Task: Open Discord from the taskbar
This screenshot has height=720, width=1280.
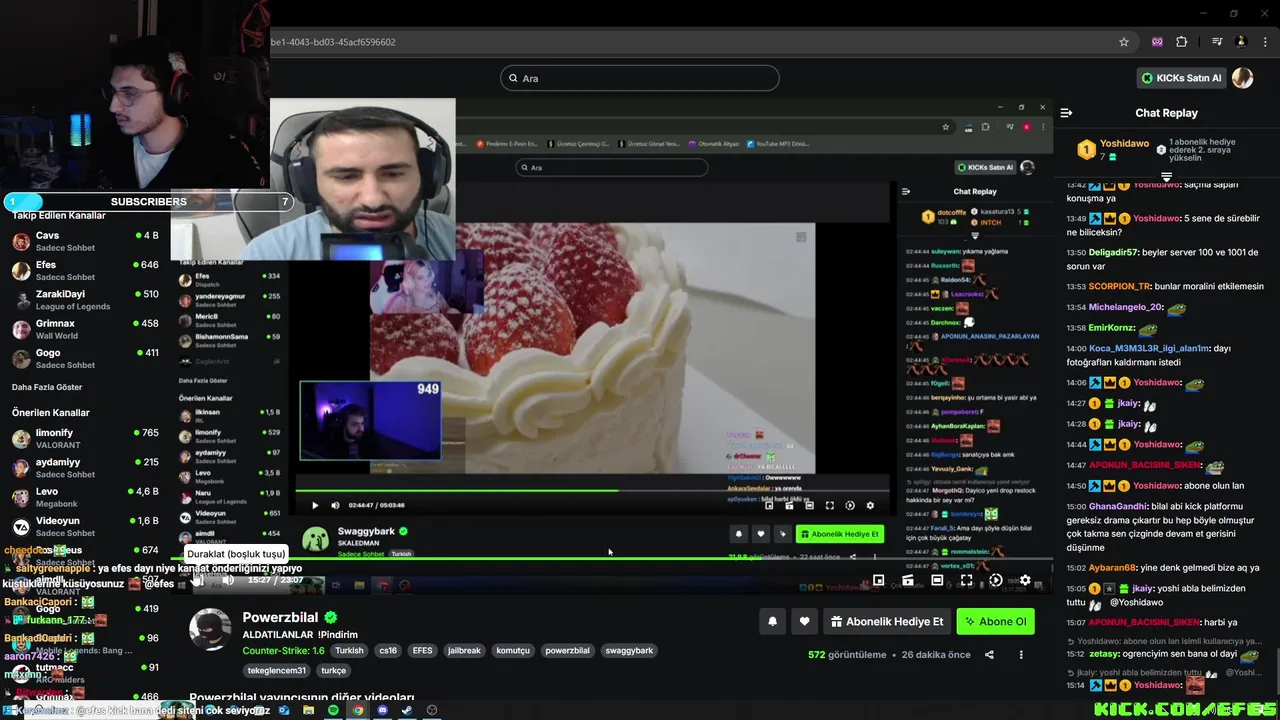Action: click(x=382, y=710)
